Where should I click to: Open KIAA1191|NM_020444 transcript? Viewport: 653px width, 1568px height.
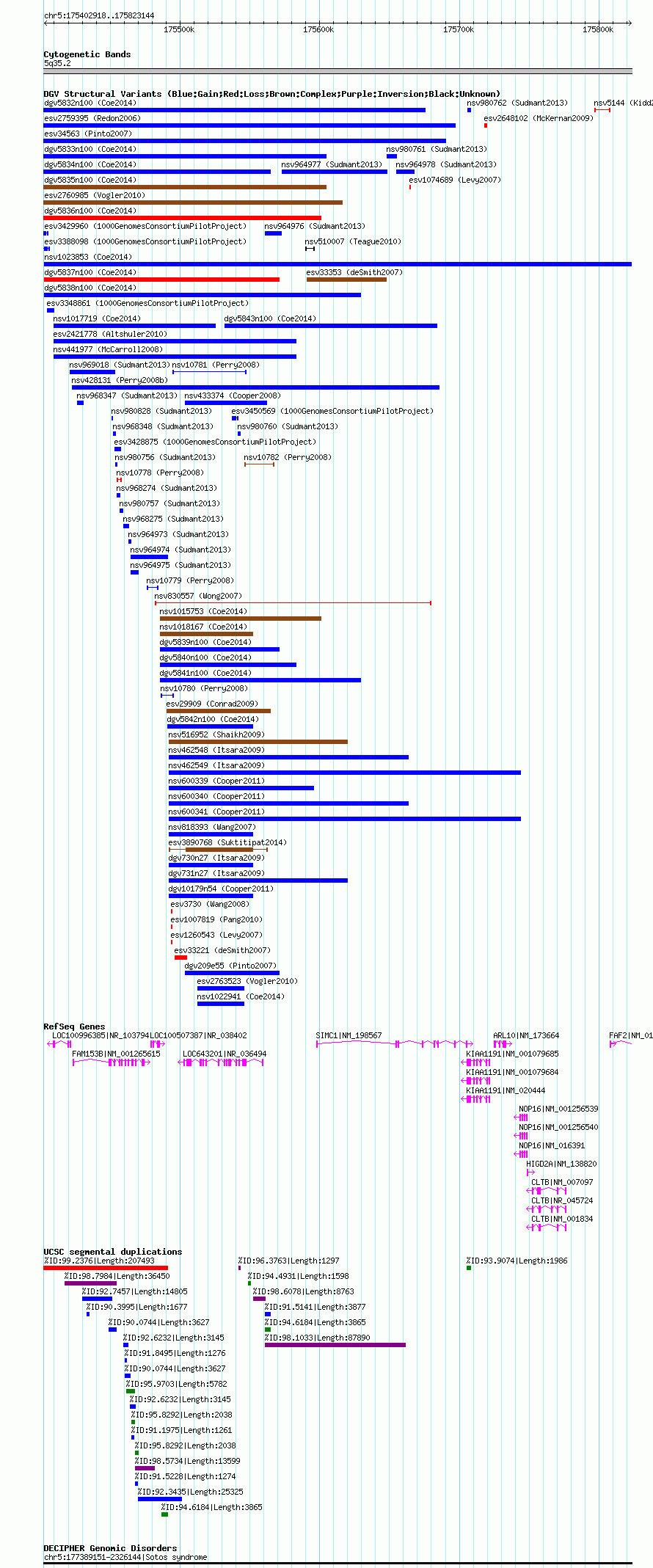click(x=476, y=1099)
